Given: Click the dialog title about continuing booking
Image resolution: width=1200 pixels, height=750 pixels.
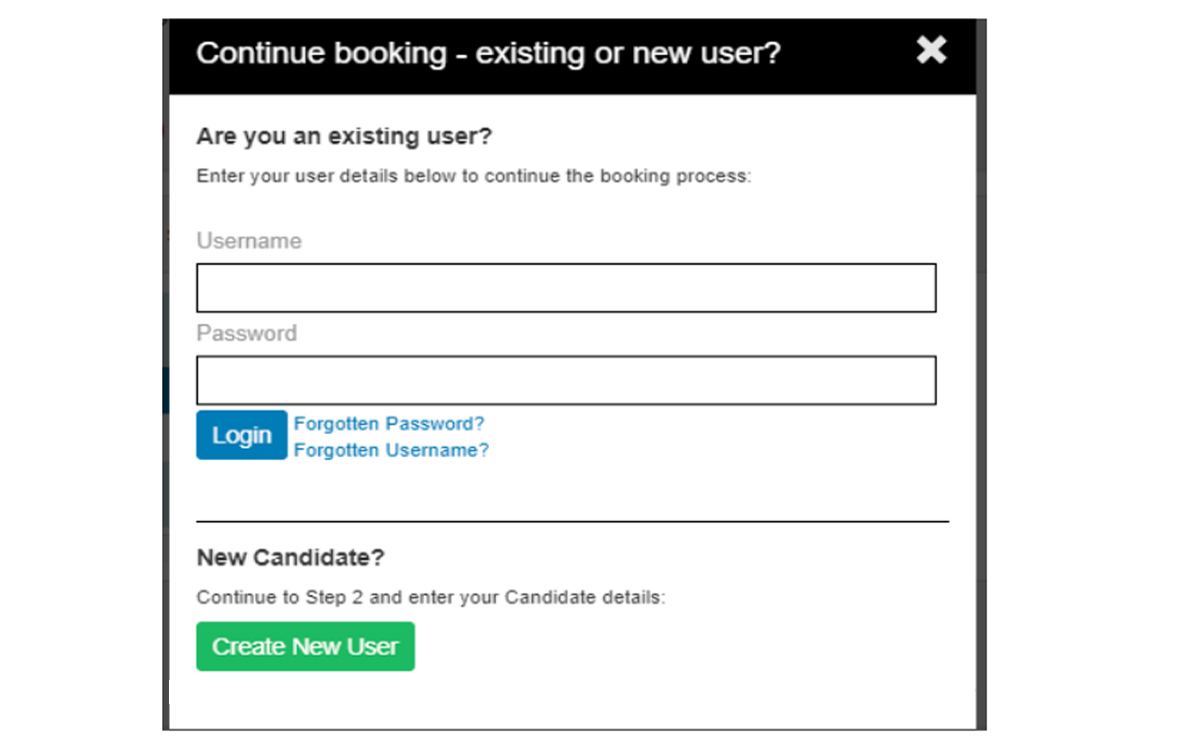Looking at the screenshot, I should tap(488, 53).
